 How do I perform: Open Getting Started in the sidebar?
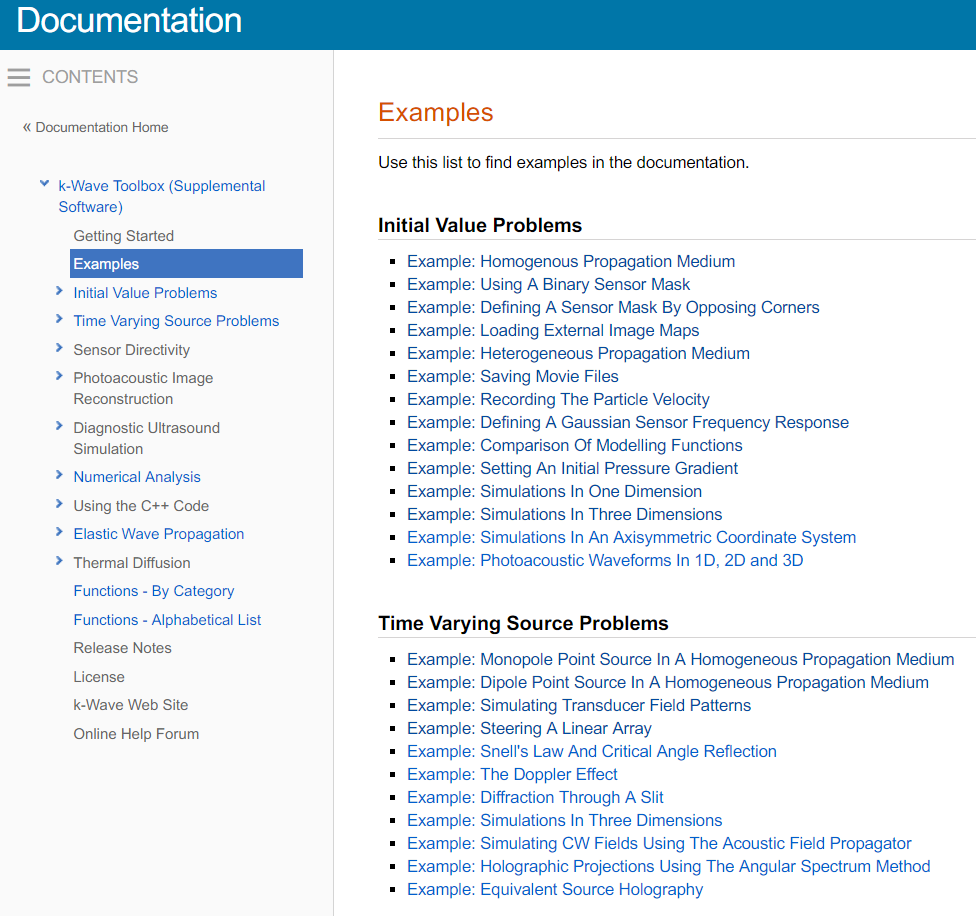click(123, 236)
